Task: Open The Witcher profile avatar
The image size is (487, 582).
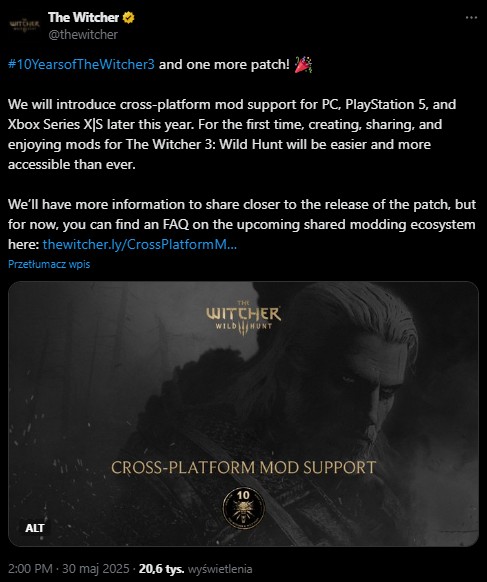Action: point(24,25)
